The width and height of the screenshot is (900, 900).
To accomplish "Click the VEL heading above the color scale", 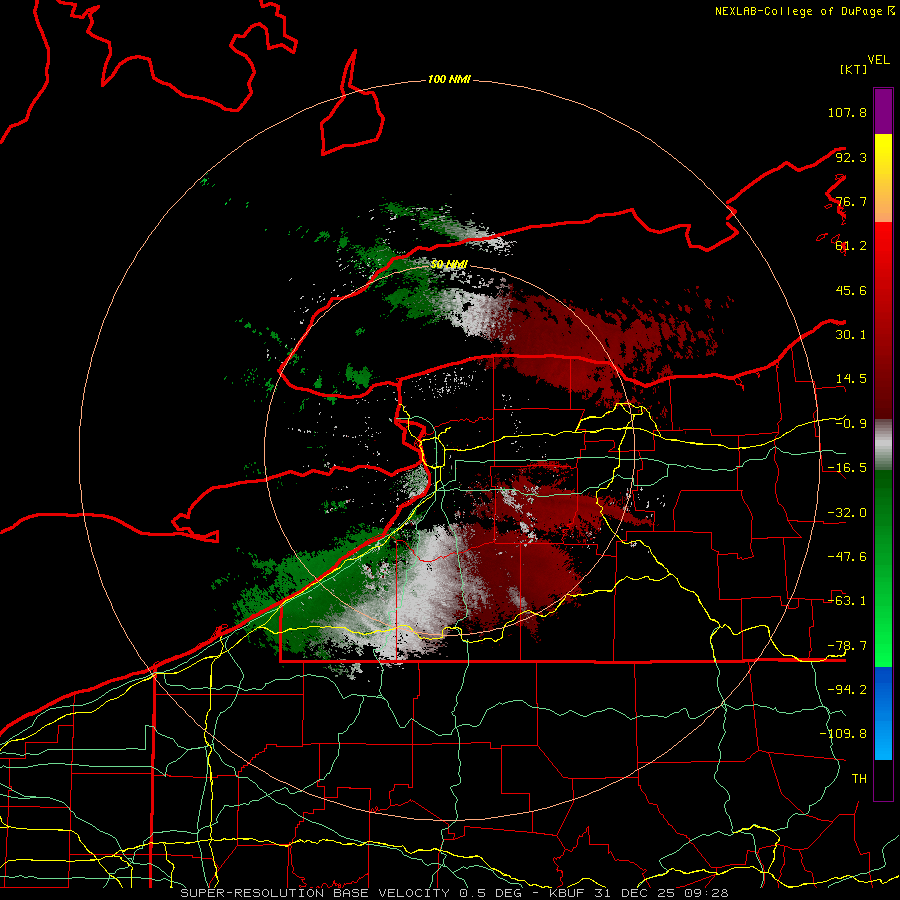I will pyautogui.click(x=878, y=60).
